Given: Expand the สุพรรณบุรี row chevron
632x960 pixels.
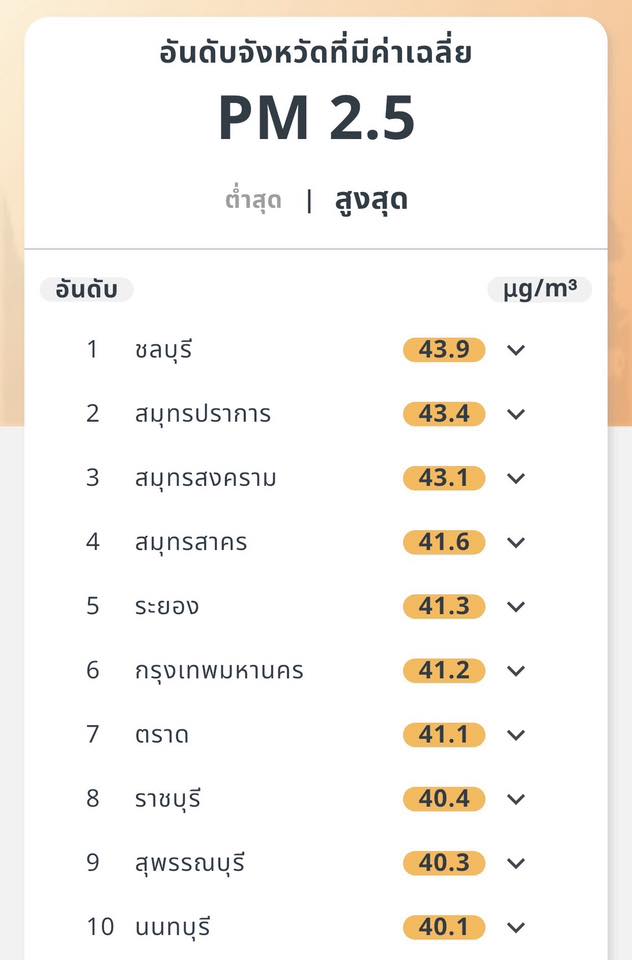Looking at the screenshot, I should pos(516,863).
